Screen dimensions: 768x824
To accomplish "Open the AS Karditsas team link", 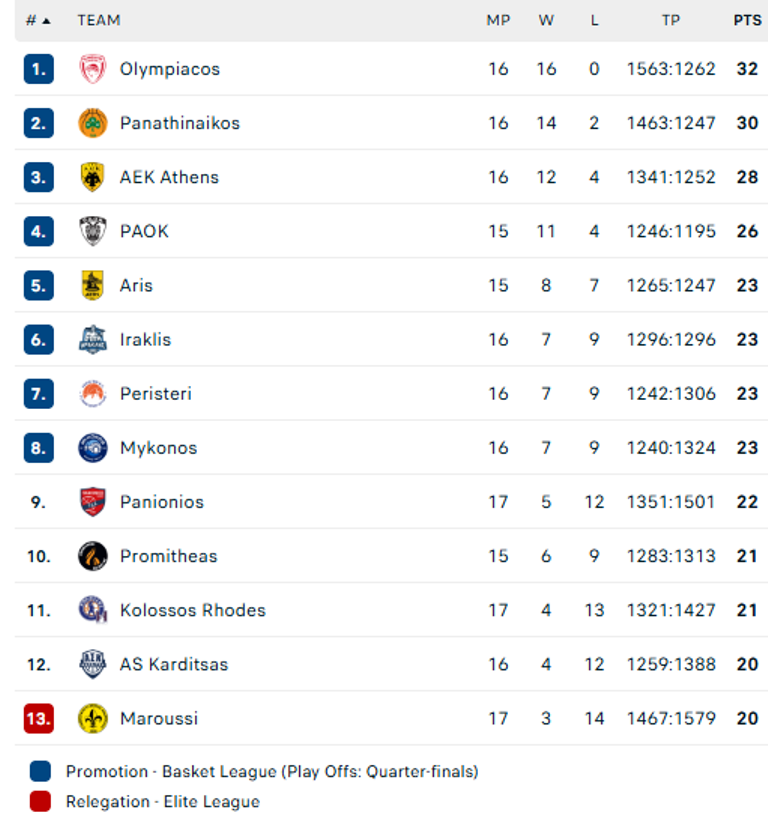I will pyautogui.click(x=173, y=664).
